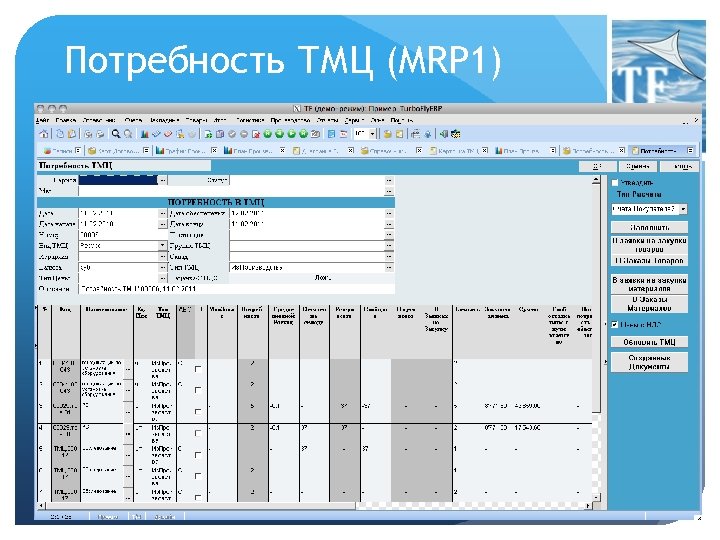Viewport: 720px width, 540px height.
Task: Open the home icon in toolbar
Action: (44, 134)
